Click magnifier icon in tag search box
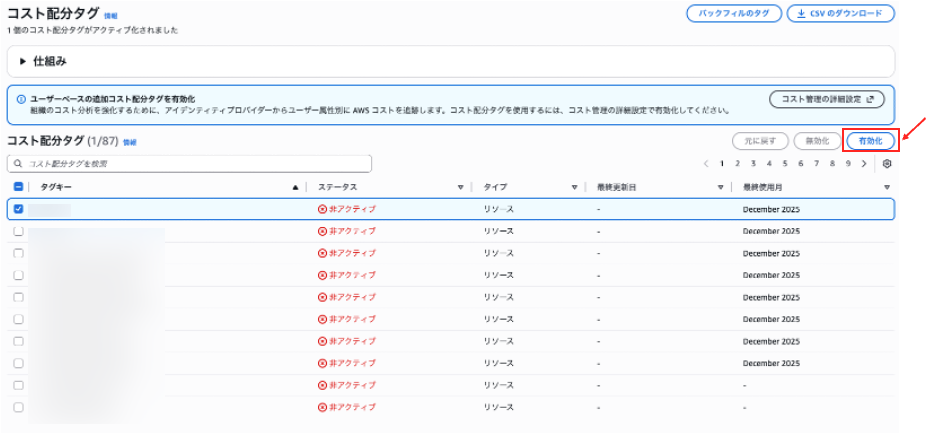The width and height of the screenshot is (936, 433). (x=18, y=163)
